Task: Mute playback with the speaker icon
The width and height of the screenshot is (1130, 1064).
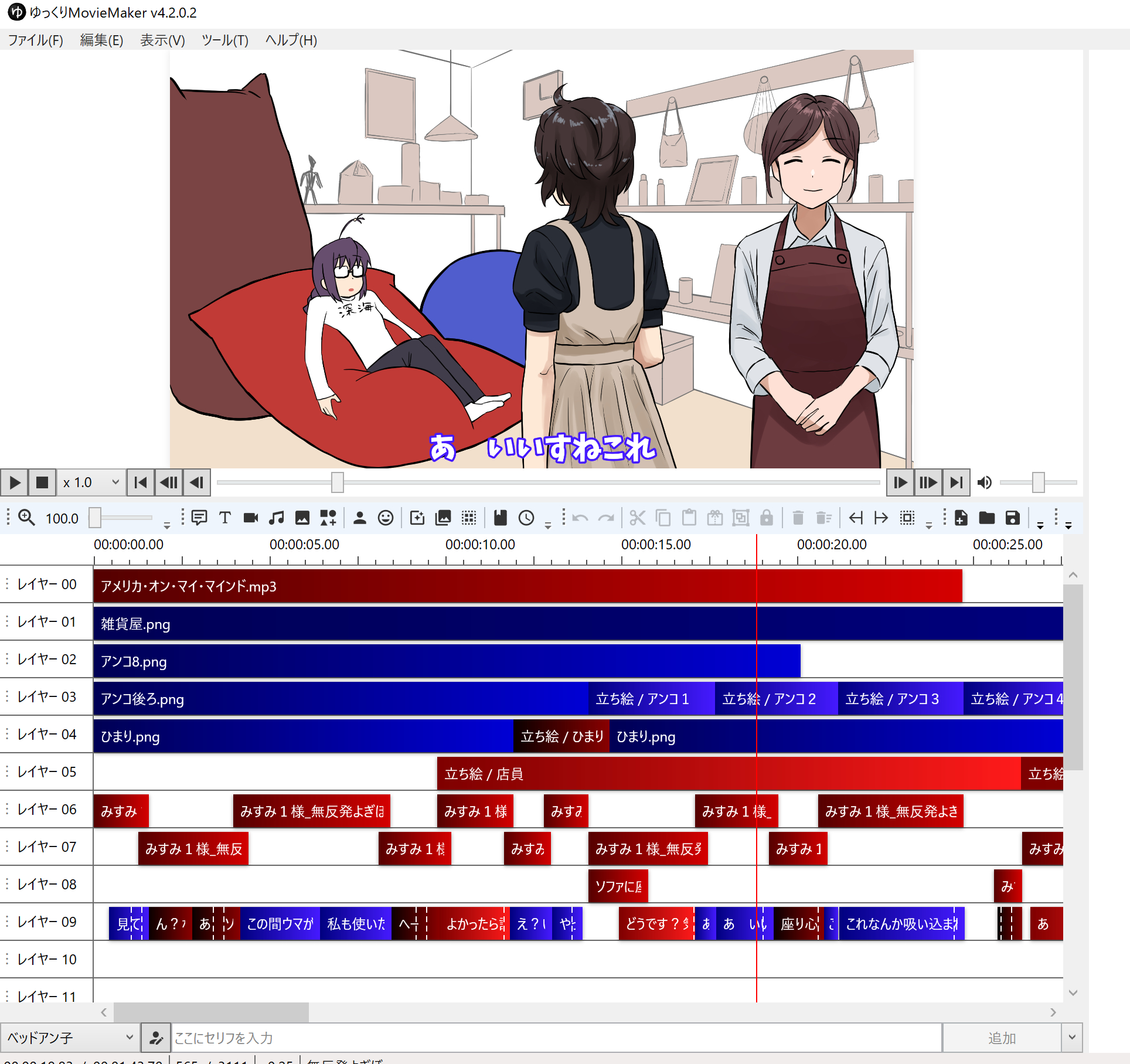Action: [x=984, y=482]
